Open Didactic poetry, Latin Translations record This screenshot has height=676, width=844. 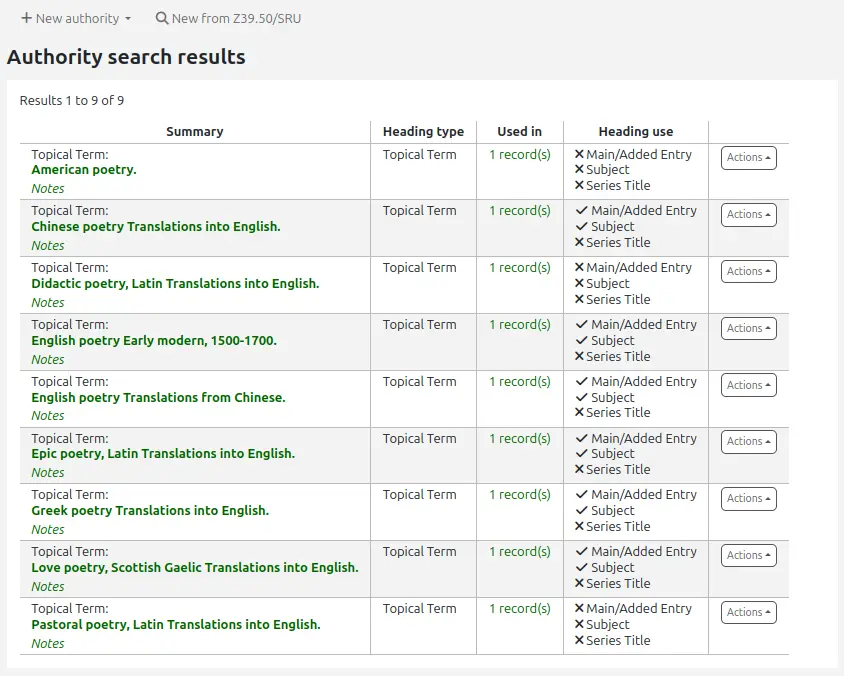175,284
